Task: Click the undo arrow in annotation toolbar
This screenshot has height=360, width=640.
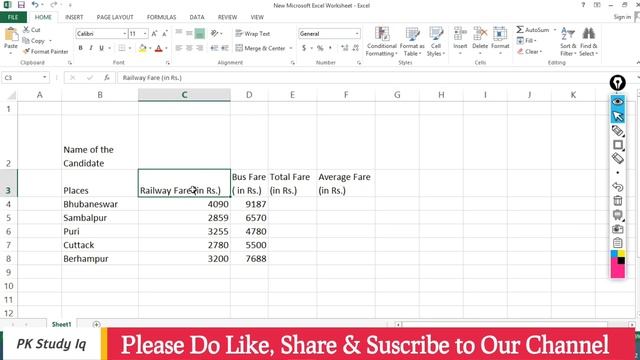Action: [618, 187]
